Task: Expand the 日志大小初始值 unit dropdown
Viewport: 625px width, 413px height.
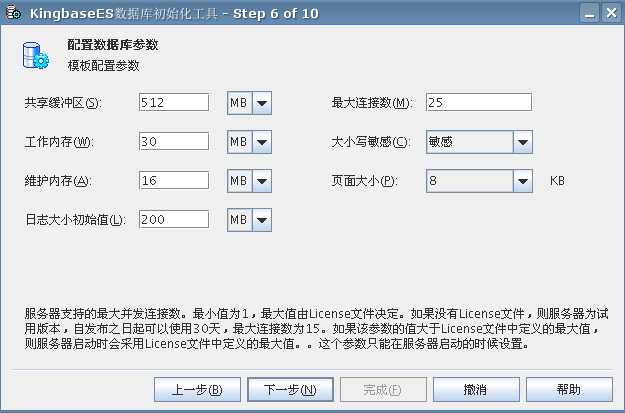Action: pyautogui.click(x=250, y=220)
